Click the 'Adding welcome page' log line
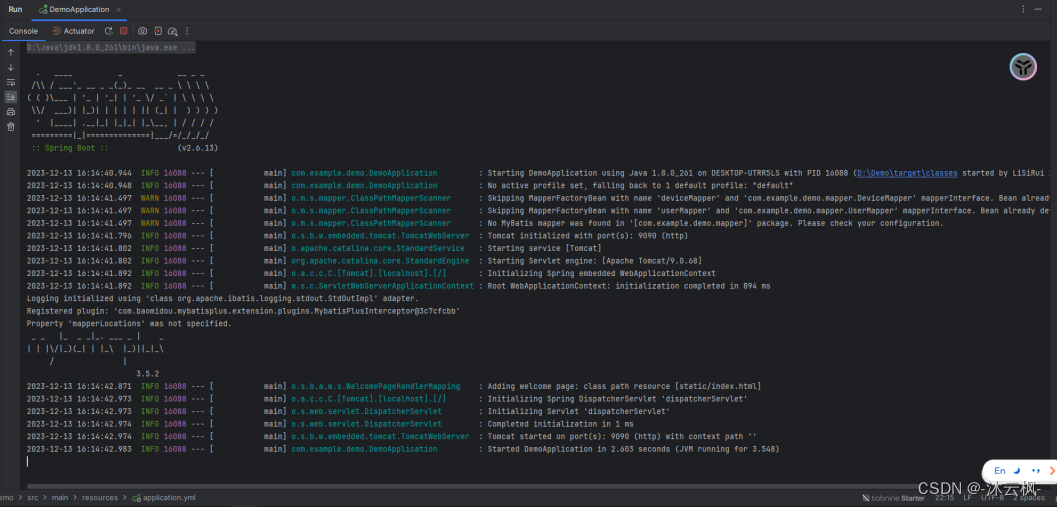Image resolution: width=1057 pixels, height=507 pixels. coord(394,386)
